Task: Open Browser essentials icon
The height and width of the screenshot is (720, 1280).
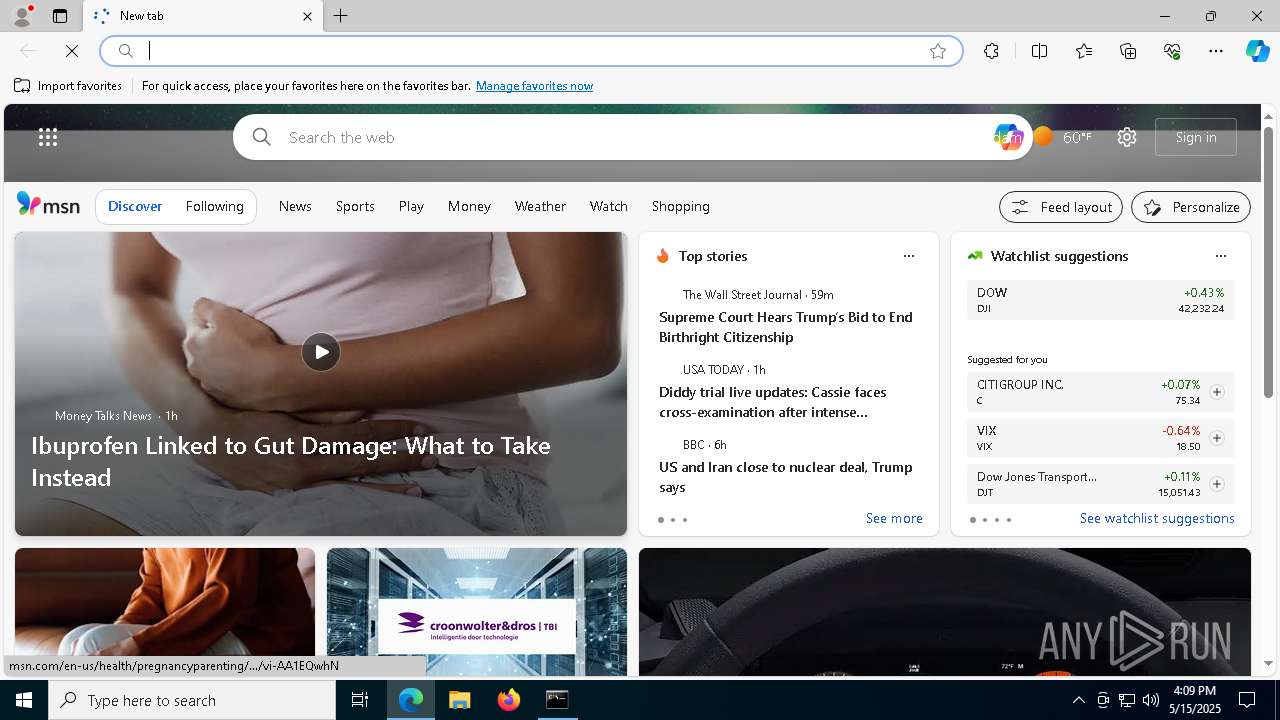Action: (x=1172, y=51)
